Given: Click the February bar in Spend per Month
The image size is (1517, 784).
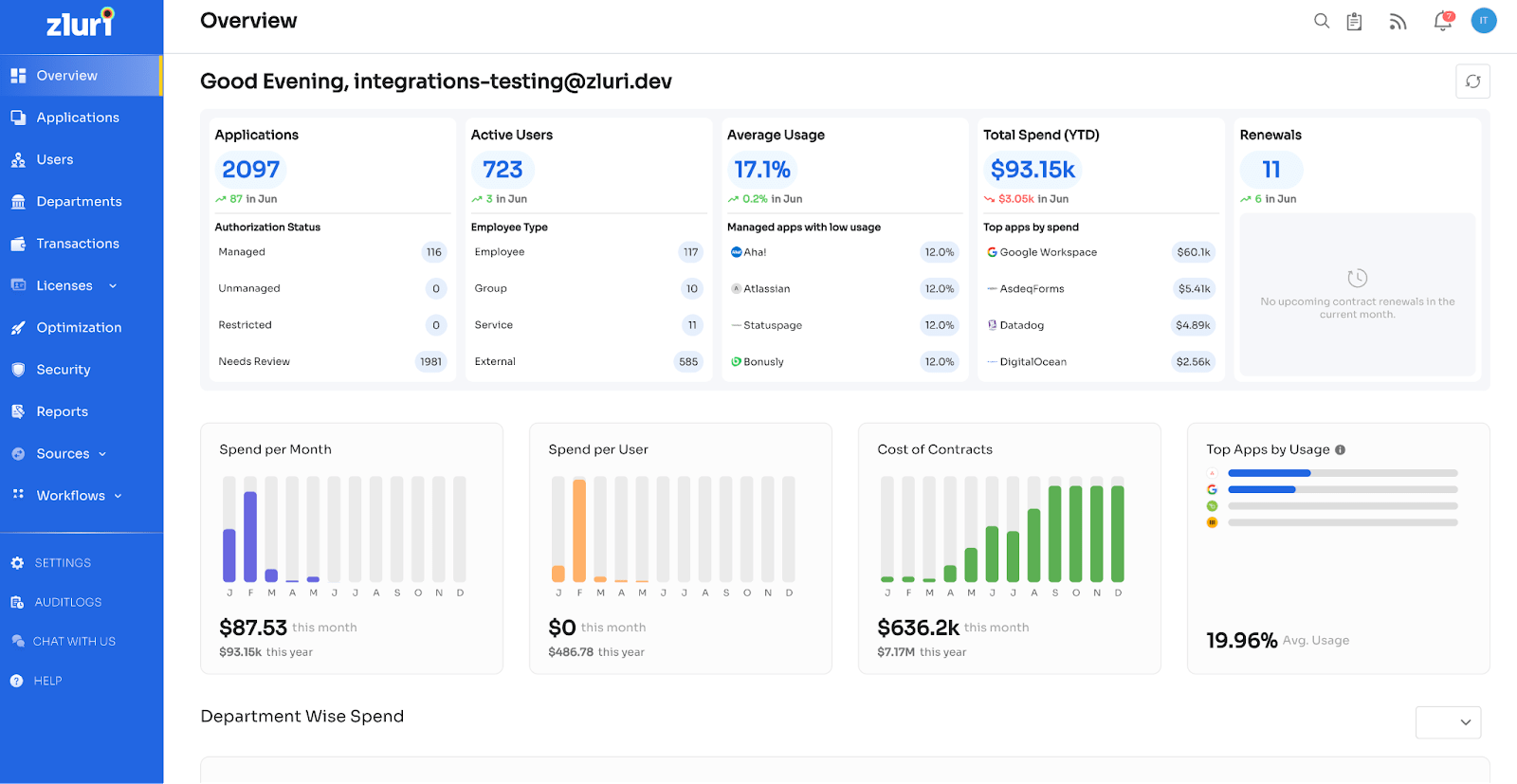Looking at the screenshot, I should point(250,536).
